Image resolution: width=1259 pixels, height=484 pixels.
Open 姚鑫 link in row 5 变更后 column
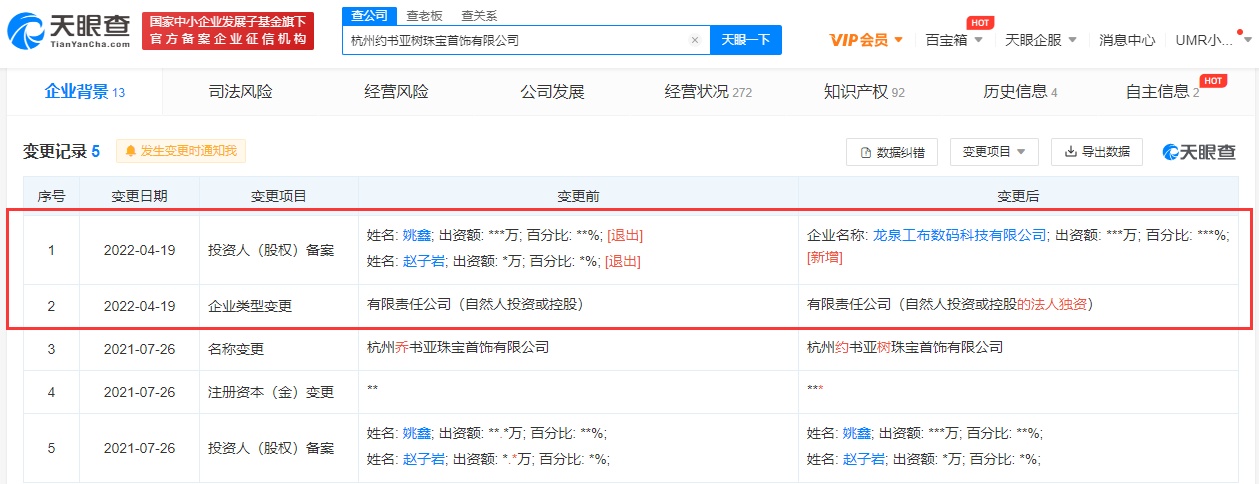pyautogui.click(x=857, y=433)
